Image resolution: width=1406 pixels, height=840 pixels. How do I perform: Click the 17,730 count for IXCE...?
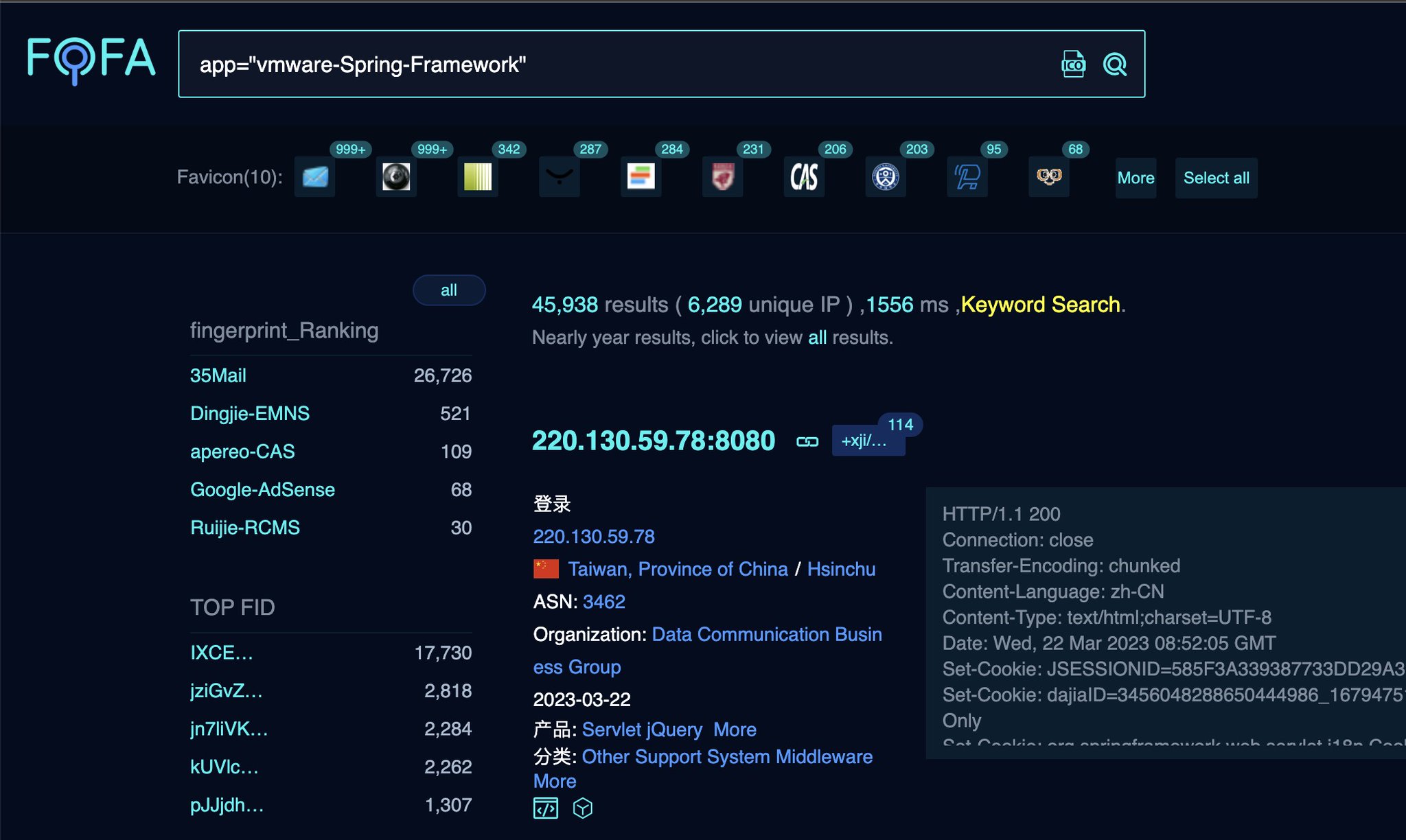(x=443, y=653)
